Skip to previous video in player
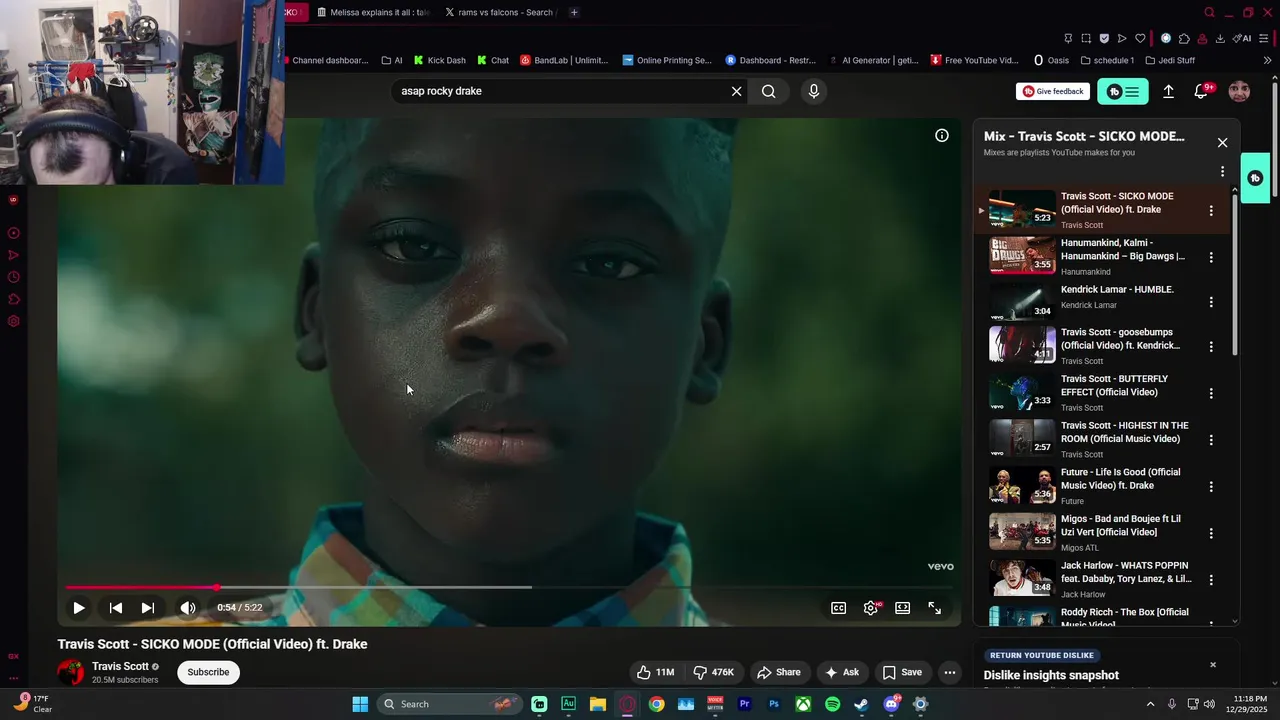The height and width of the screenshot is (720, 1280). [x=116, y=608]
